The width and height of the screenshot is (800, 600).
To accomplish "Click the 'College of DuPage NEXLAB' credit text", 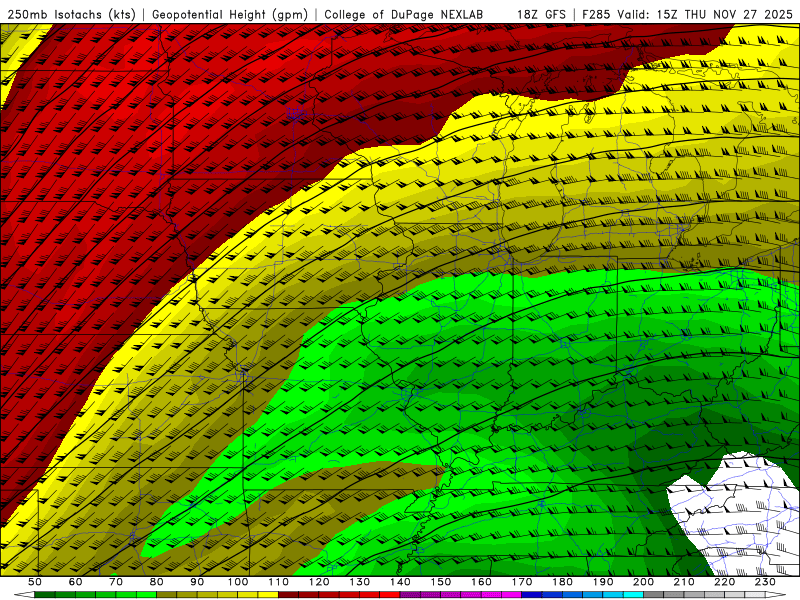I will pos(404,15).
